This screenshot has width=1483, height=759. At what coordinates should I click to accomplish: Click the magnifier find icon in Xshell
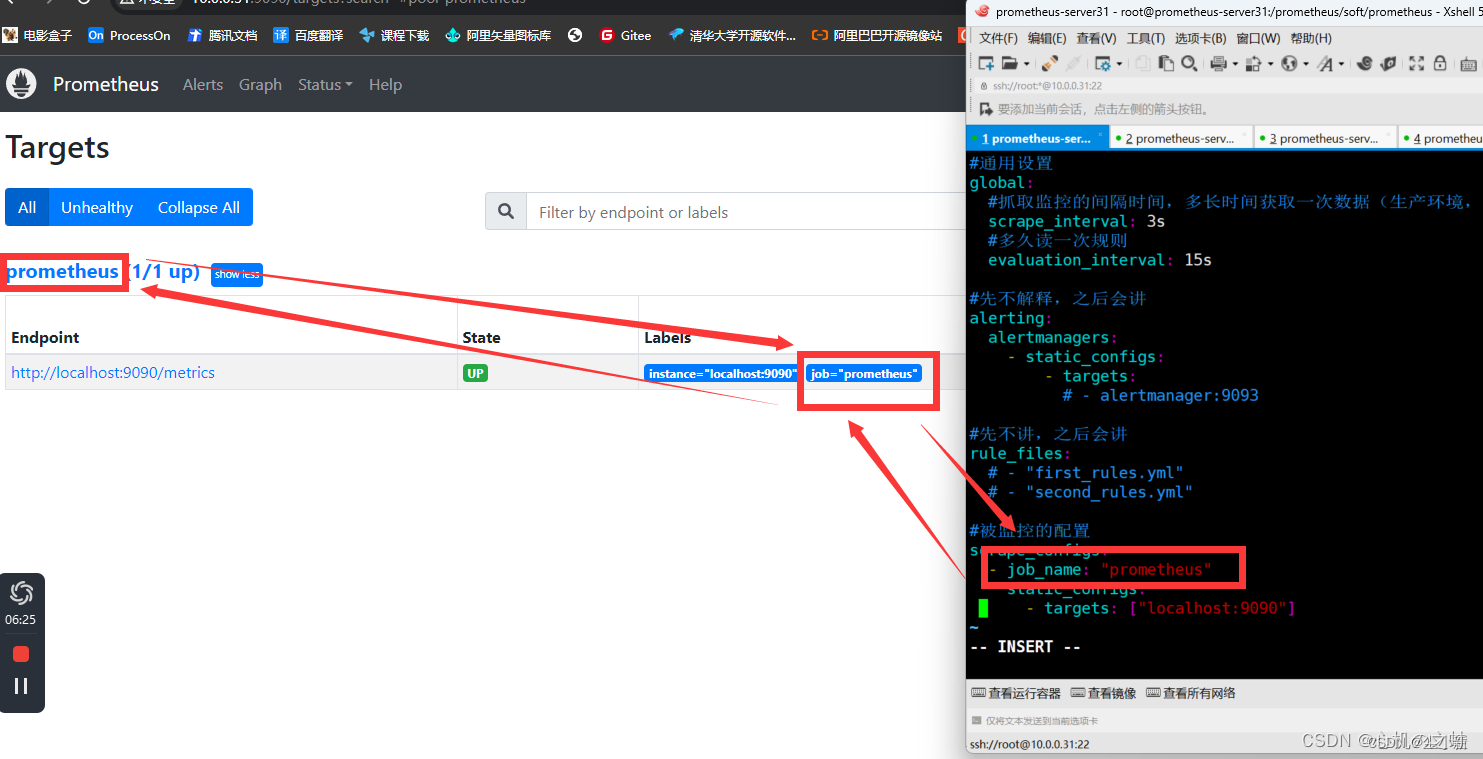click(1189, 64)
